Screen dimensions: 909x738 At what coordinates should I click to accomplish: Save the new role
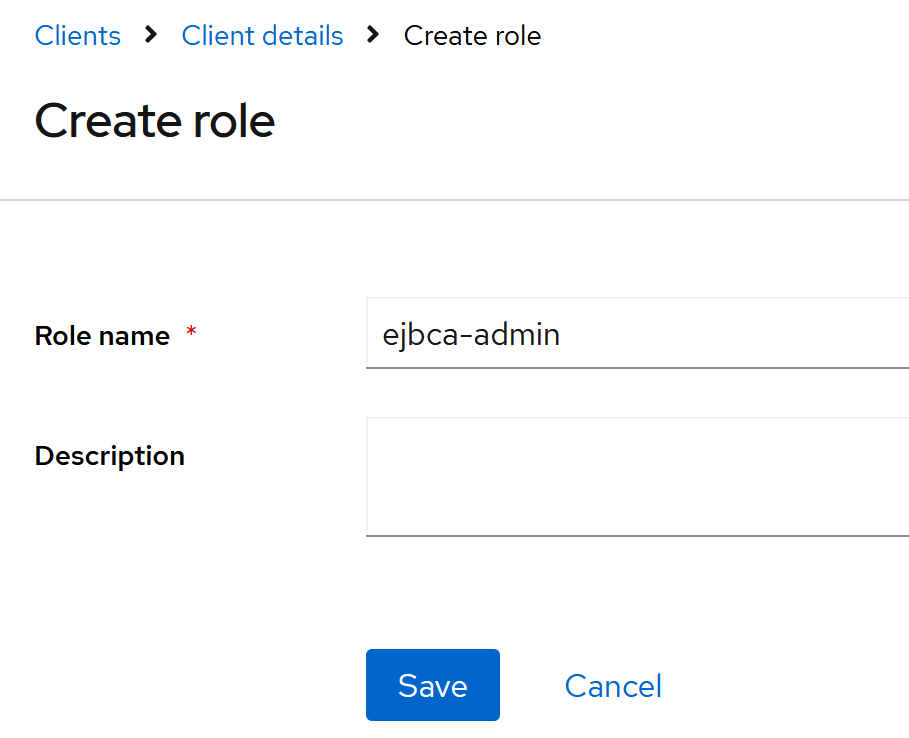click(432, 685)
